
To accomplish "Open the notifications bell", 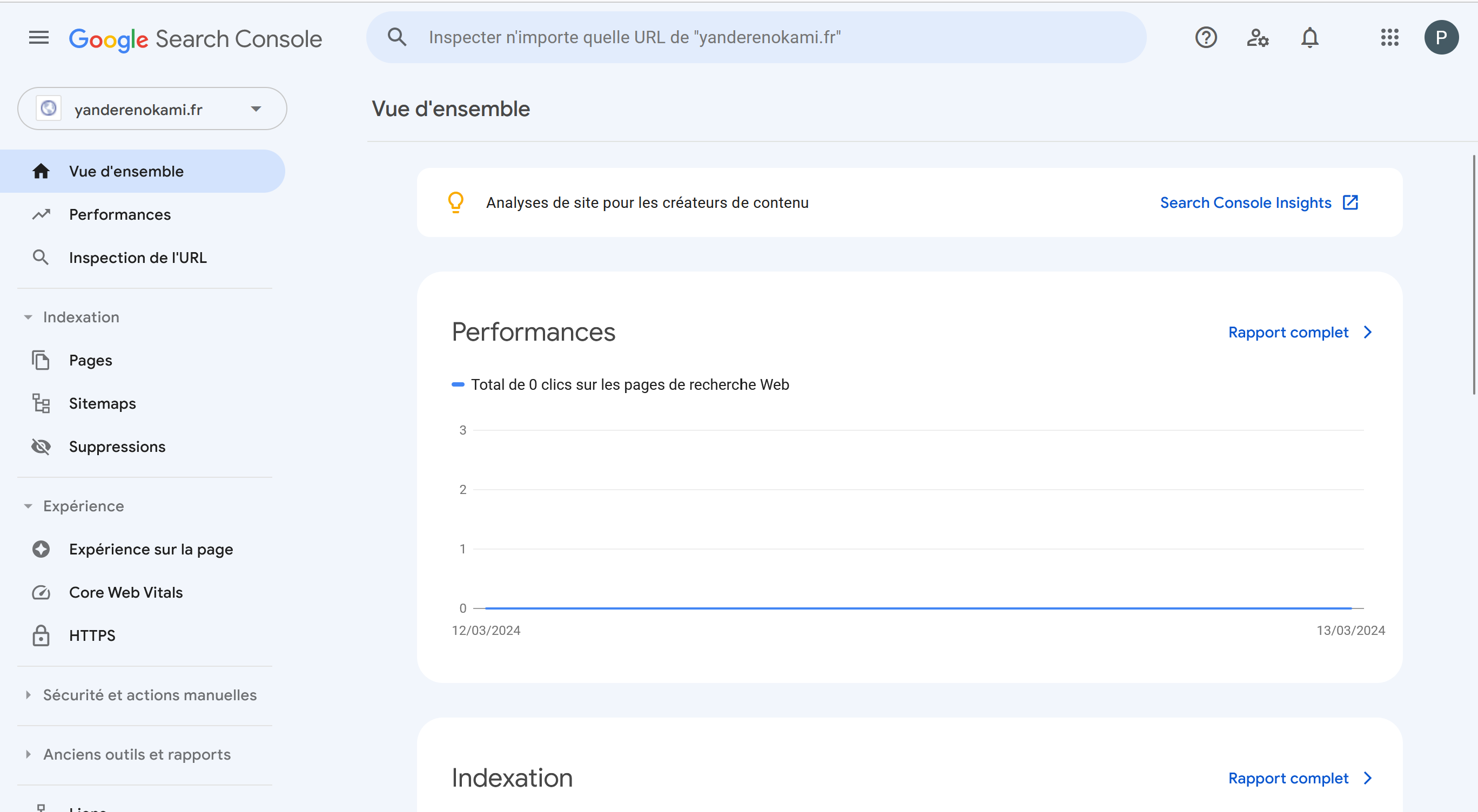I will coord(1310,38).
